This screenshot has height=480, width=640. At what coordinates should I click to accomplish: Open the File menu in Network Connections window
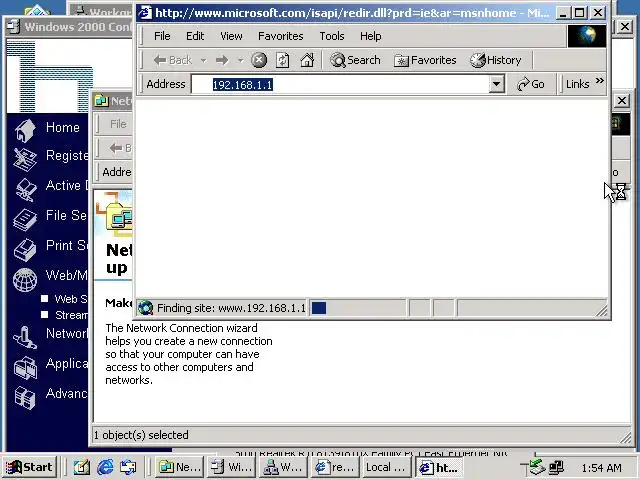(118, 124)
